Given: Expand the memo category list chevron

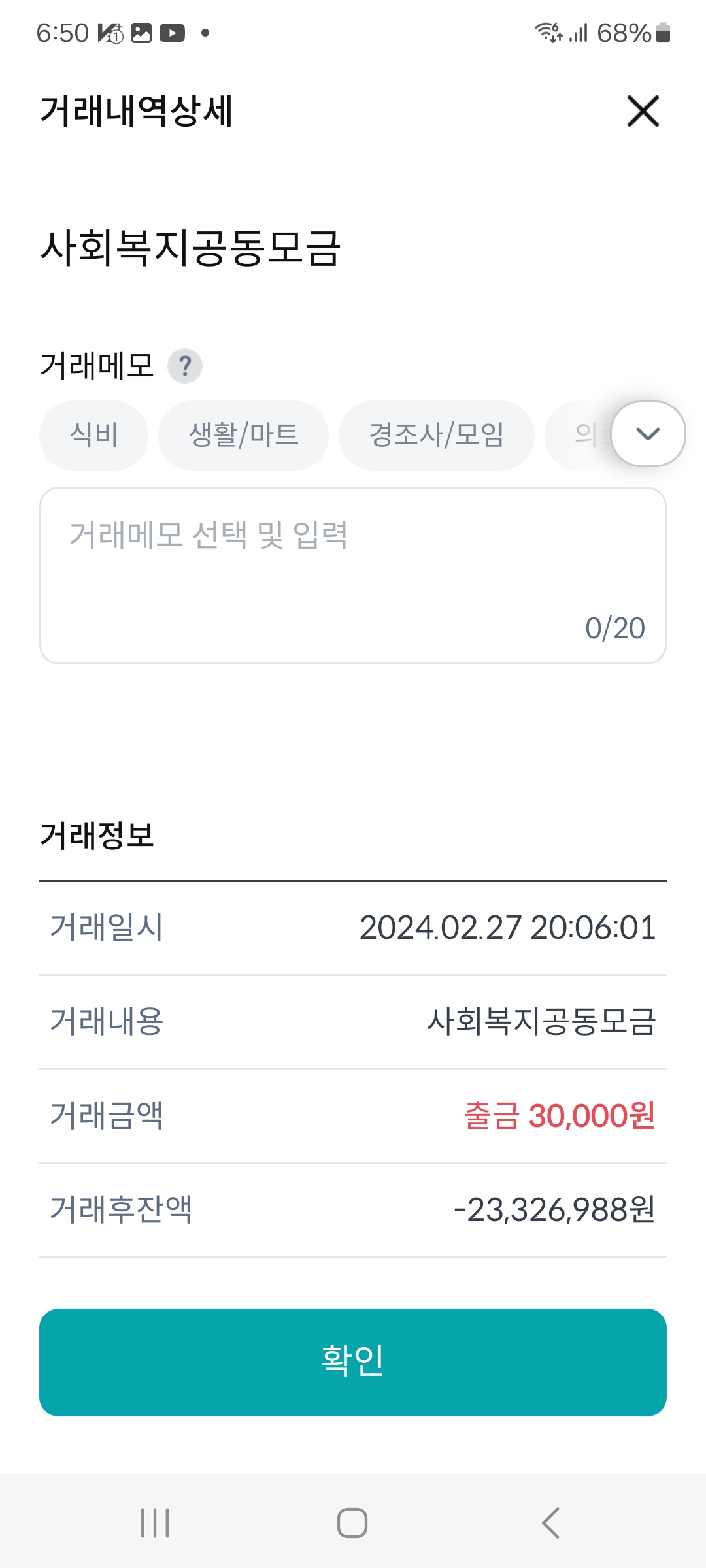Looking at the screenshot, I should (x=648, y=434).
